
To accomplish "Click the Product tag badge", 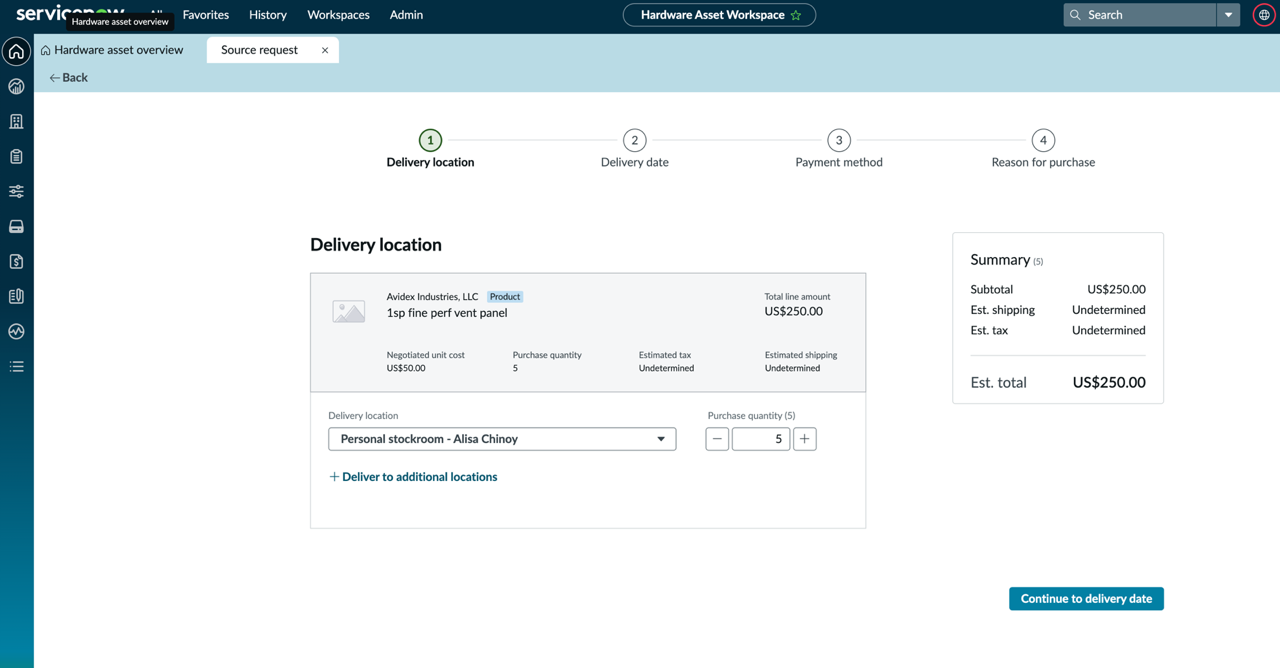I will click(505, 297).
